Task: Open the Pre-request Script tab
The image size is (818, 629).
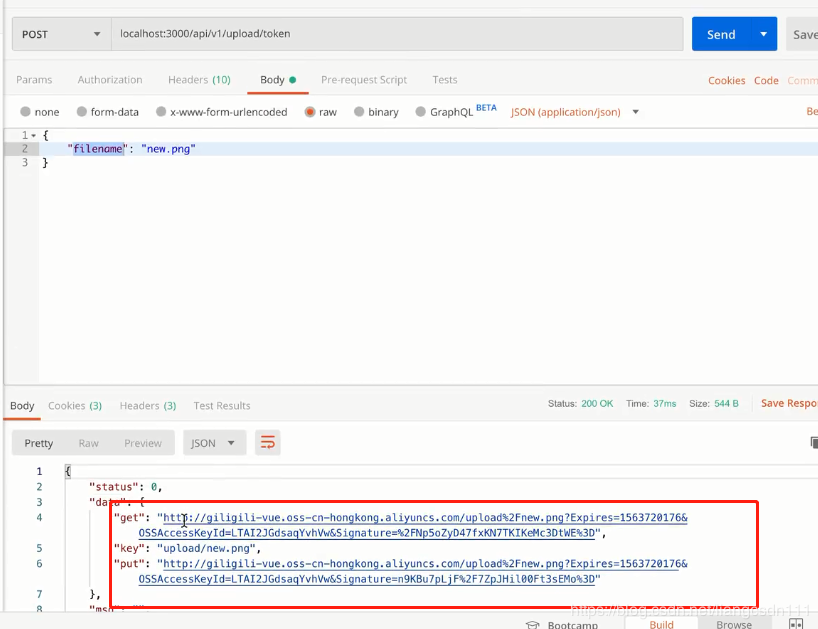Action: click(x=364, y=80)
